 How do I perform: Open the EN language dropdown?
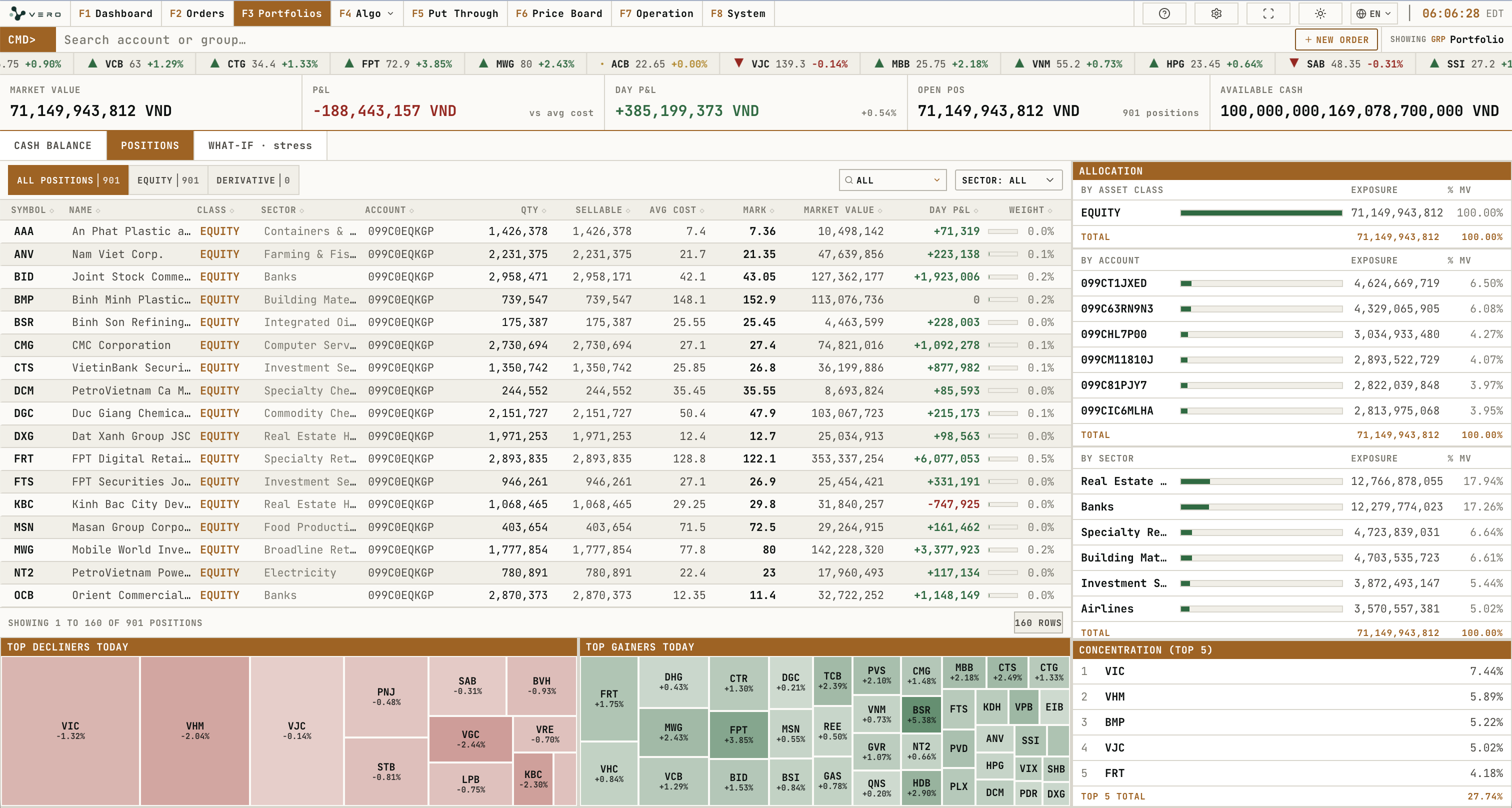(x=1373, y=13)
